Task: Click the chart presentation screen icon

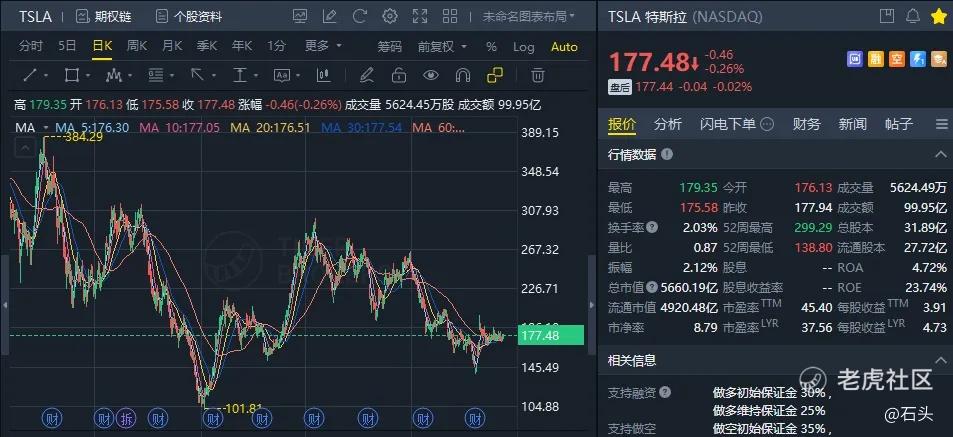Action: click(x=300, y=16)
